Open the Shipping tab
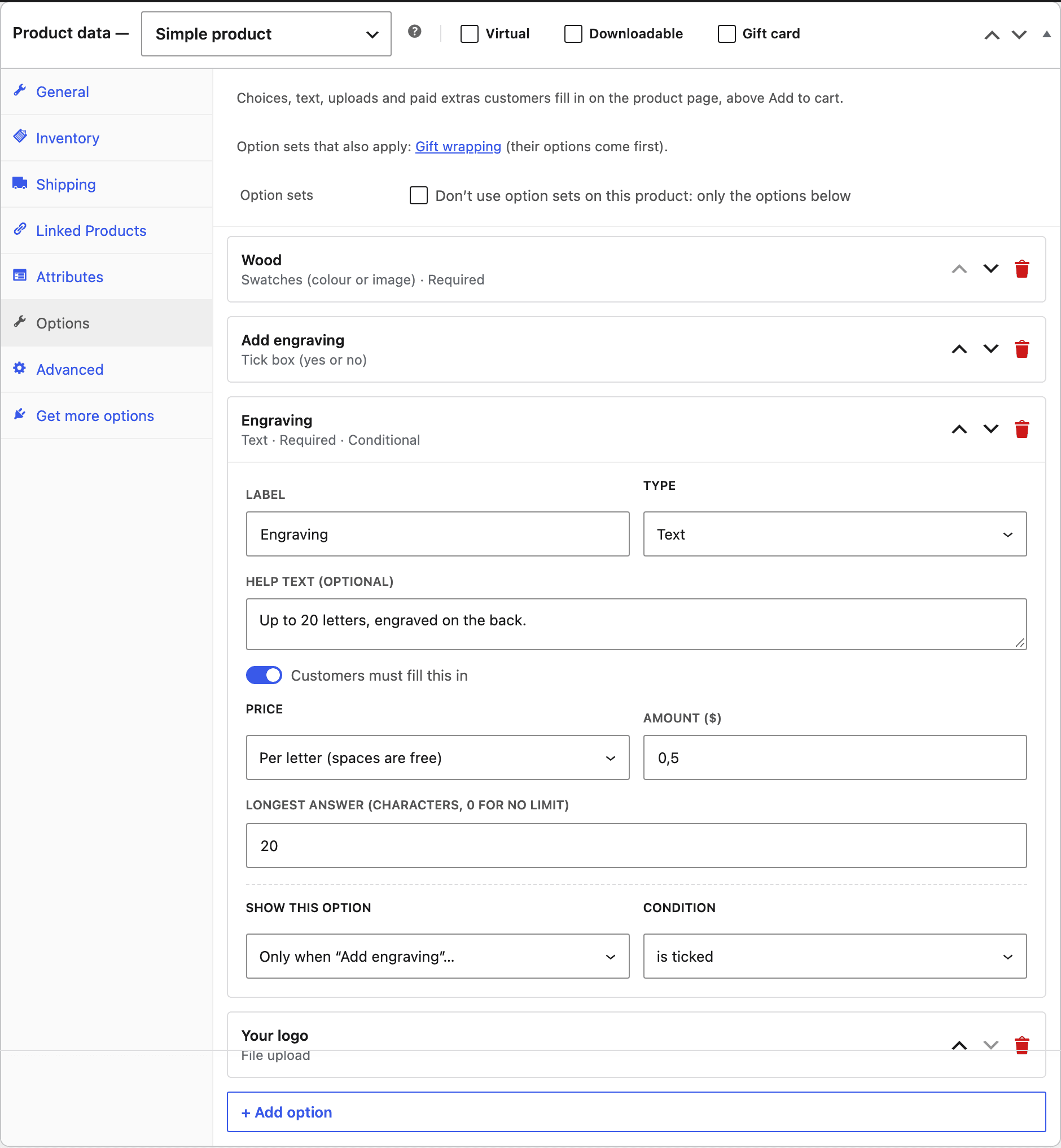 coord(107,185)
